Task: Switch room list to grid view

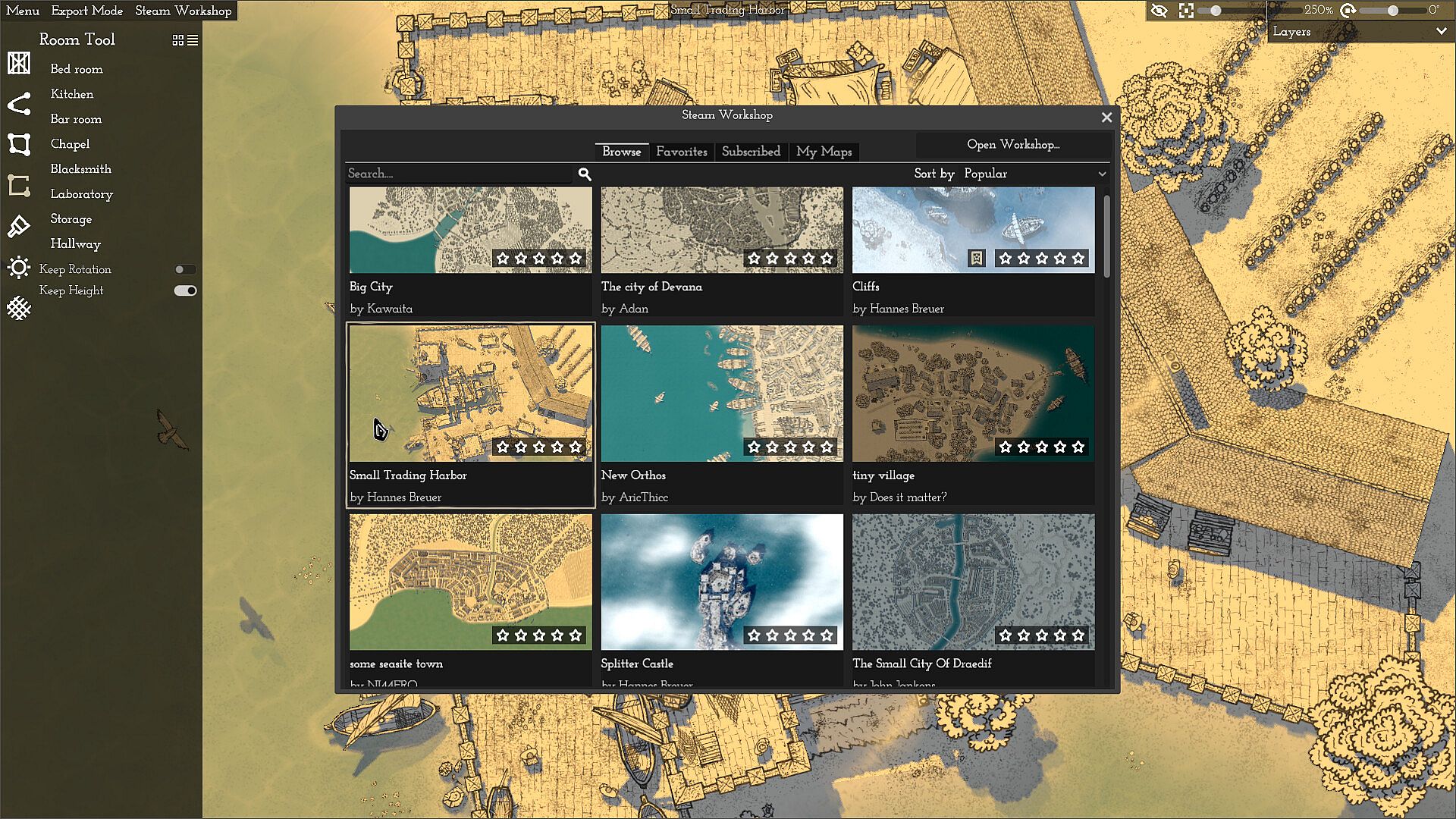Action: coord(178,40)
